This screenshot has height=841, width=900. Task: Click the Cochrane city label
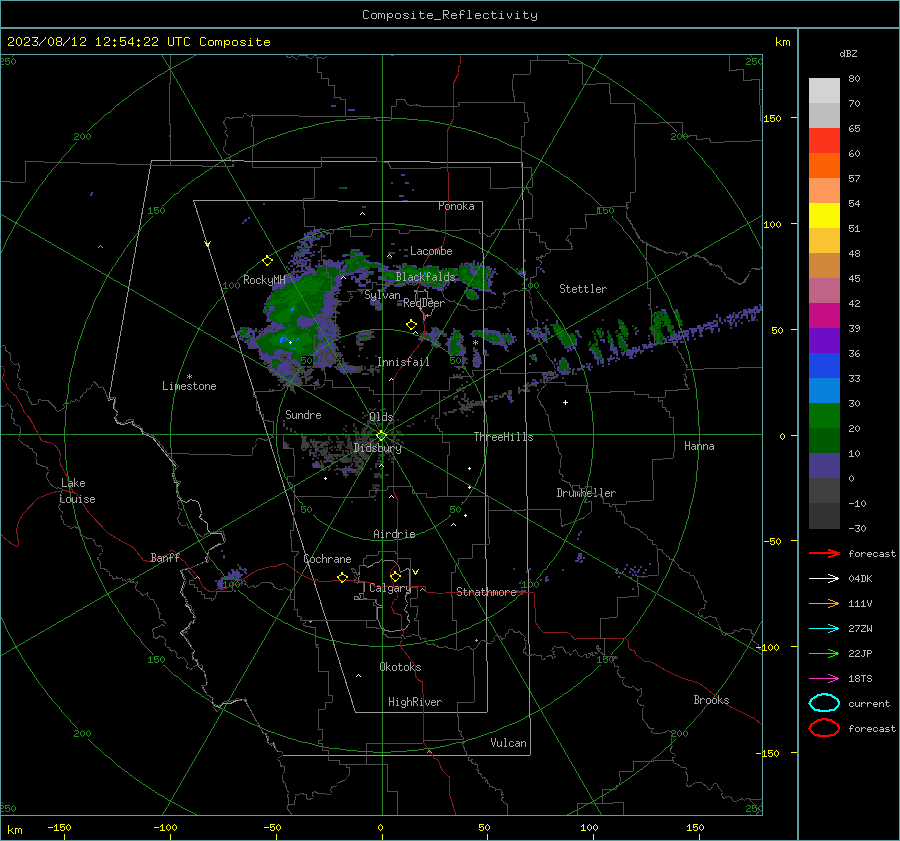click(327, 559)
